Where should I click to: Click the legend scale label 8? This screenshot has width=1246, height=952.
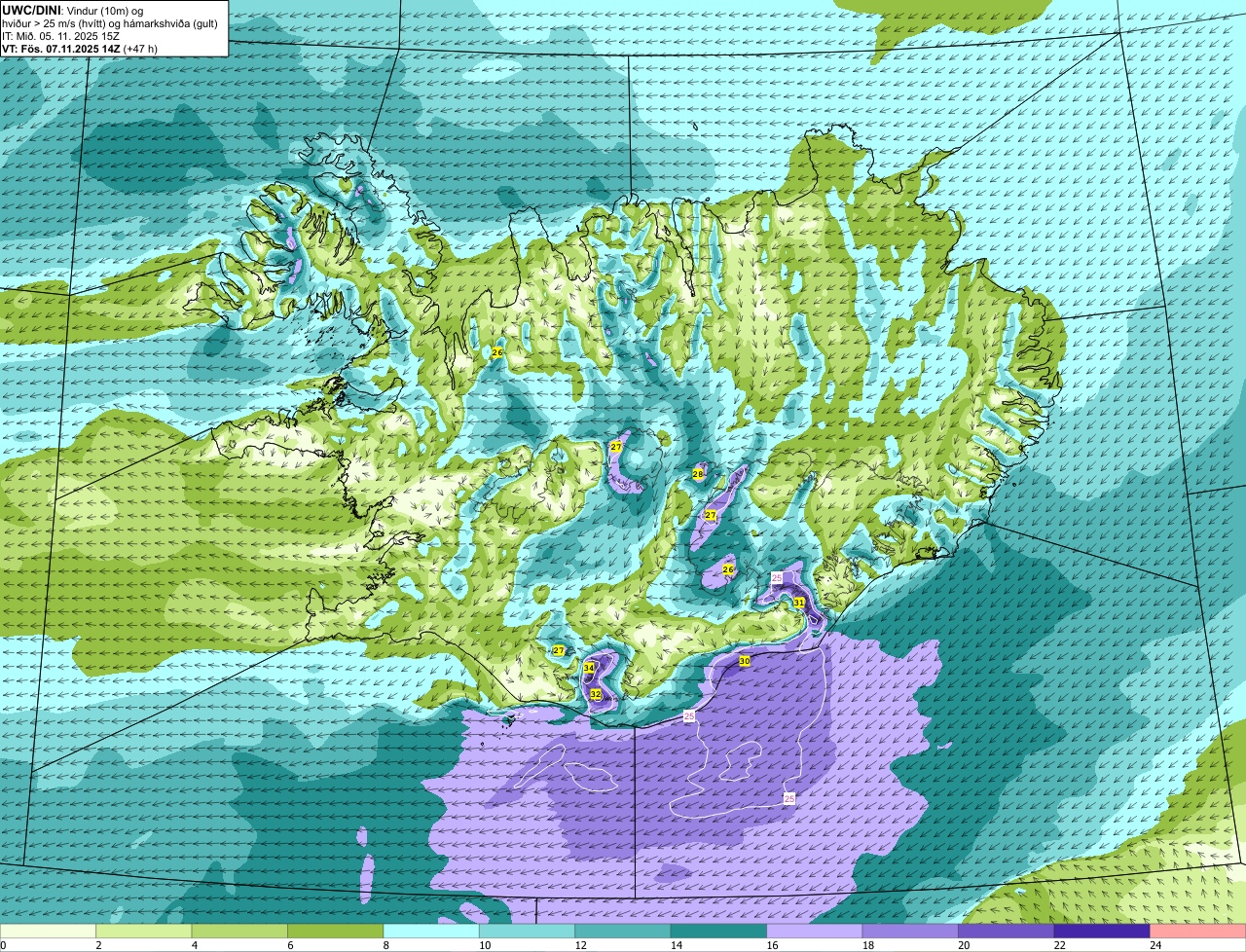(385, 944)
